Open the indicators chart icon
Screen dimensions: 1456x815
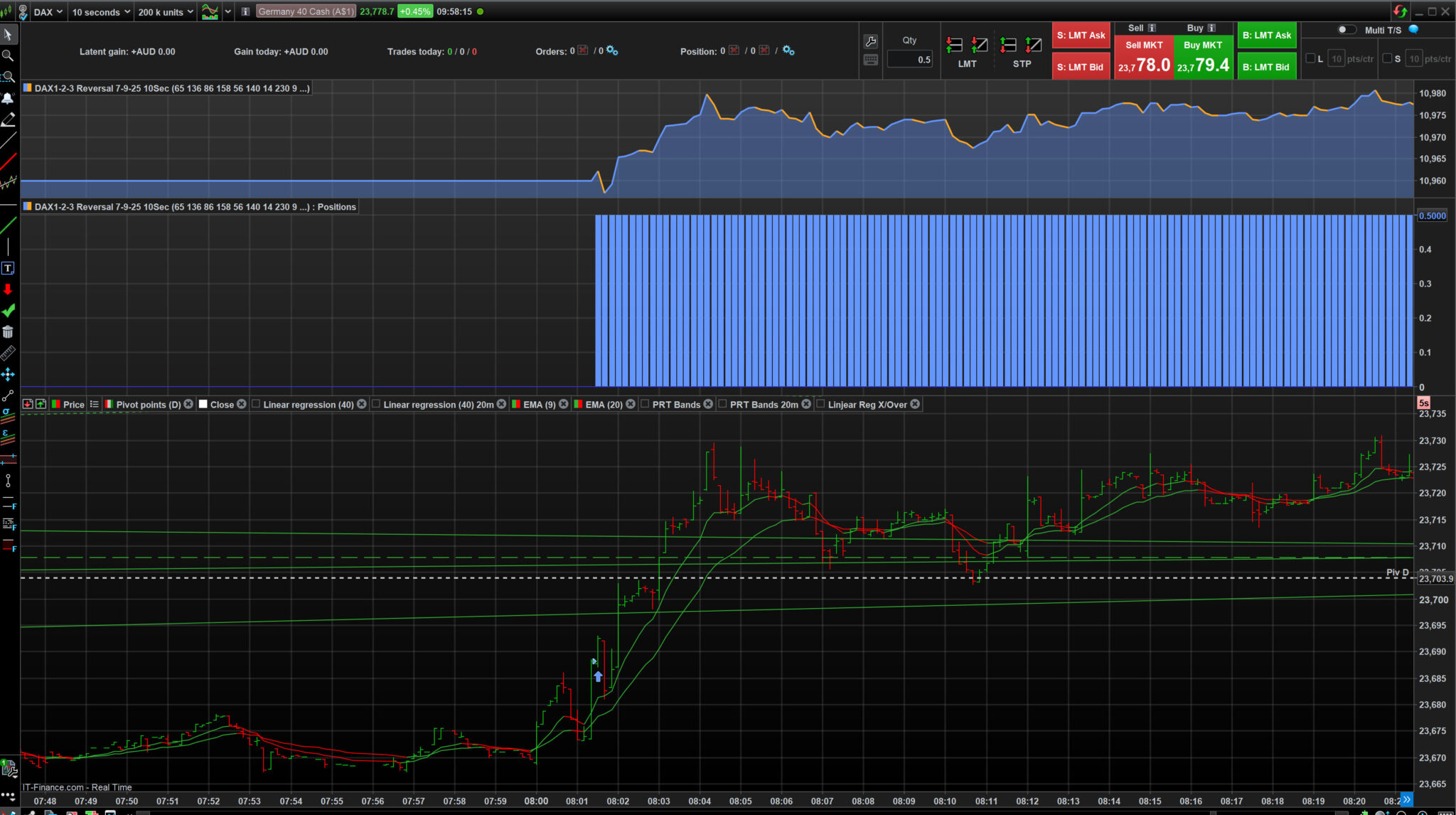pos(210,11)
